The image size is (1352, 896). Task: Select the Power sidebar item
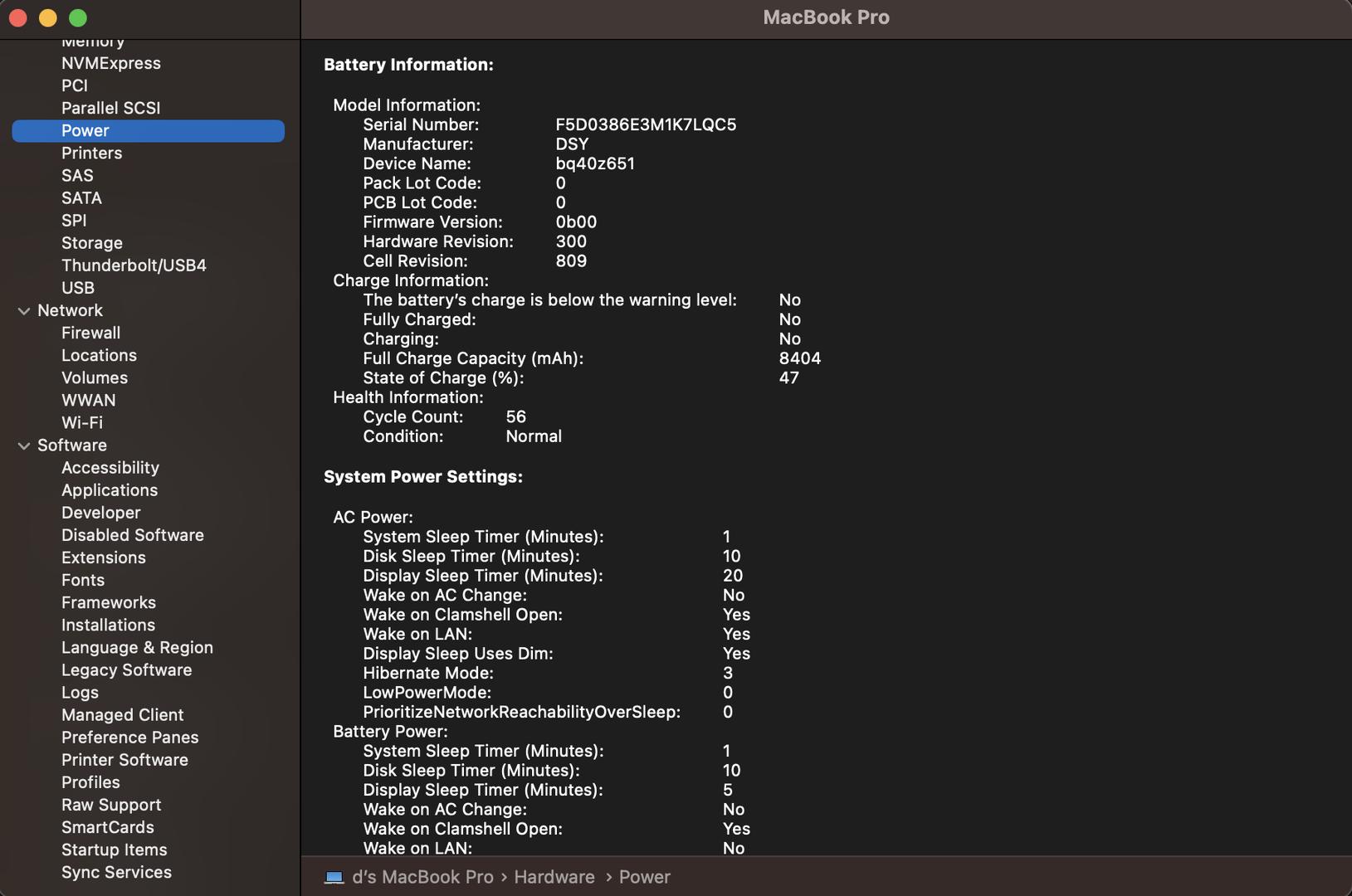pyautogui.click(x=148, y=130)
